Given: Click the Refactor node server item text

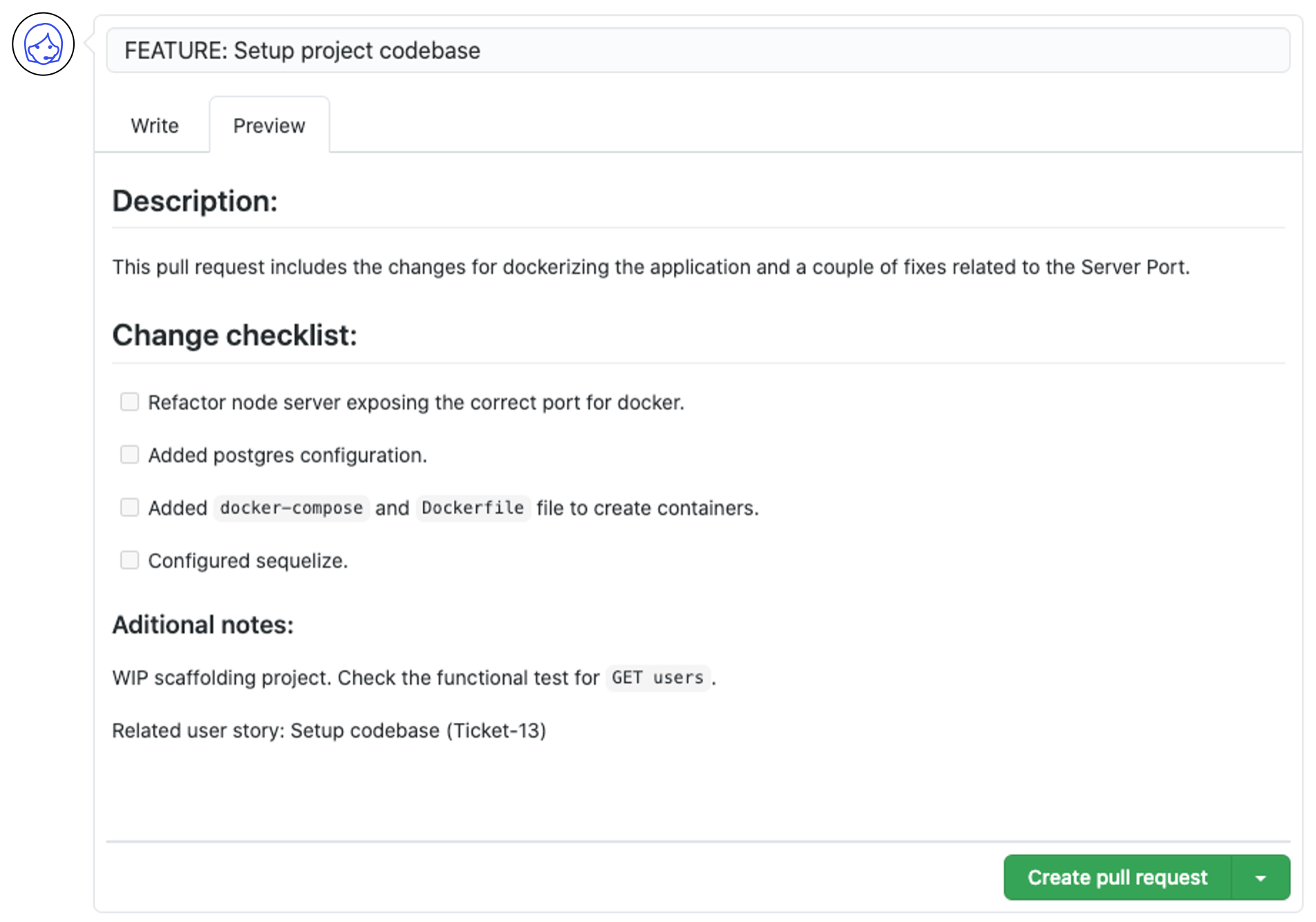Looking at the screenshot, I should (x=416, y=402).
